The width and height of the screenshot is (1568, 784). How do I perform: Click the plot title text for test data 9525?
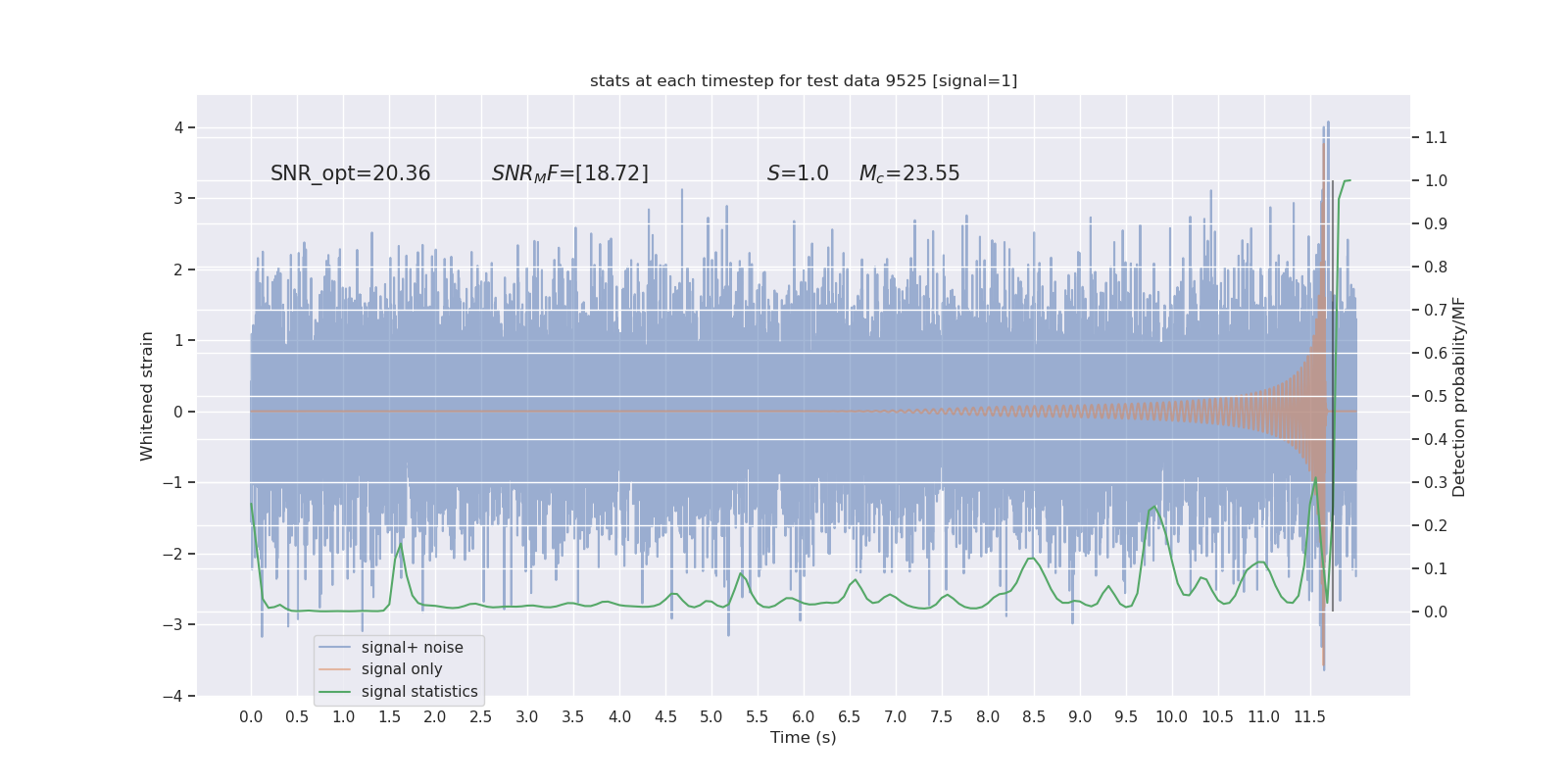click(804, 80)
